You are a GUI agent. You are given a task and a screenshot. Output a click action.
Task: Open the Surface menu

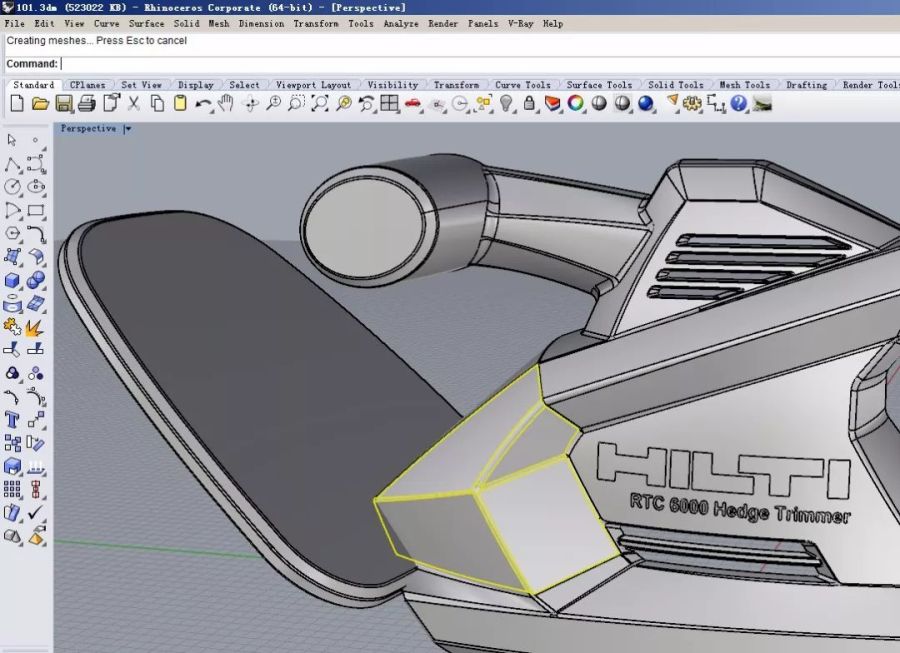(146, 23)
